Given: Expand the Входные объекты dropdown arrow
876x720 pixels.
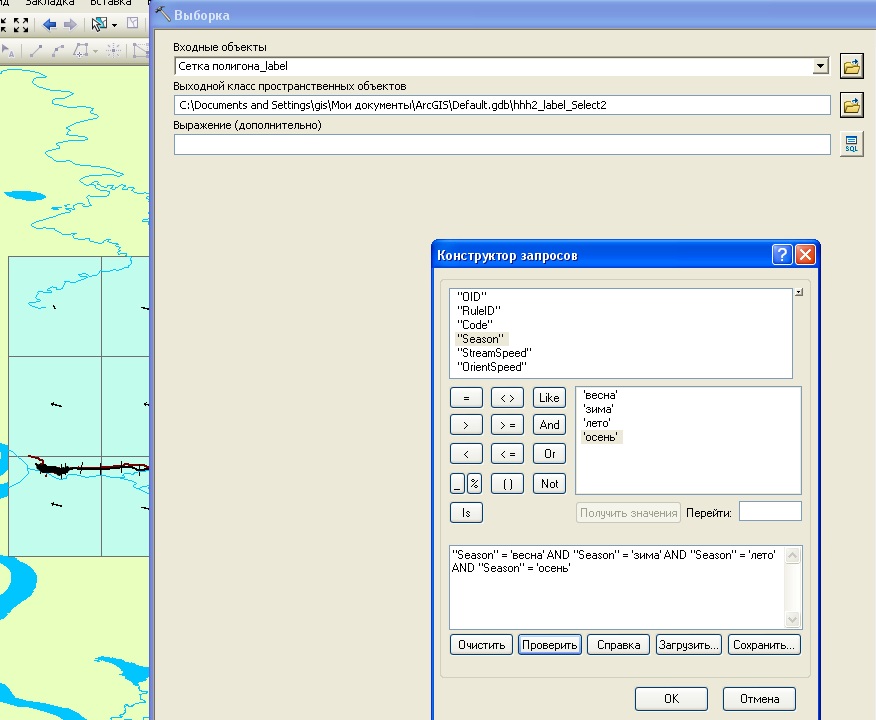Looking at the screenshot, I should [820, 66].
